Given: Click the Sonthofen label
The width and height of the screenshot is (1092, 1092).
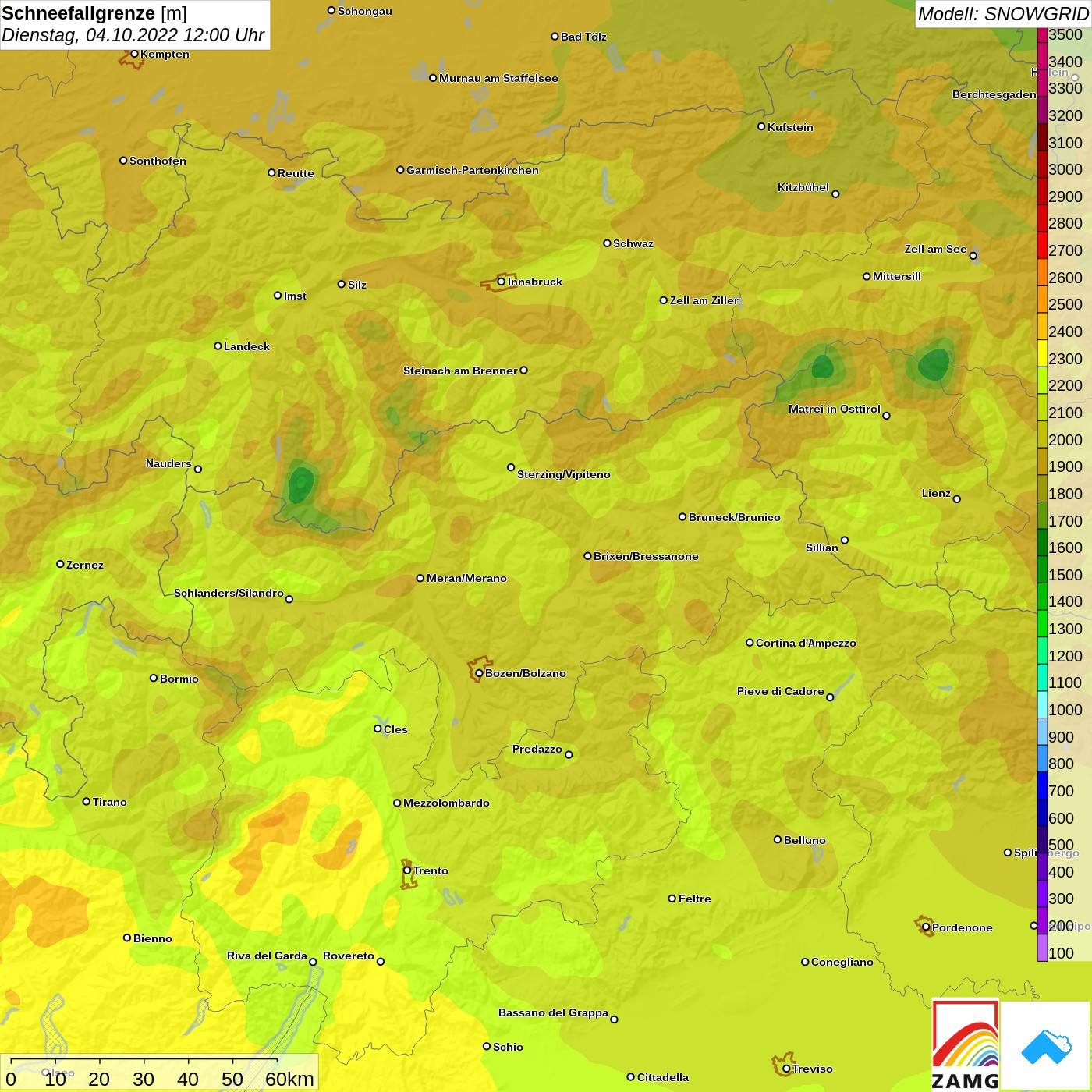Looking at the screenshot, I should click(158, 161).
